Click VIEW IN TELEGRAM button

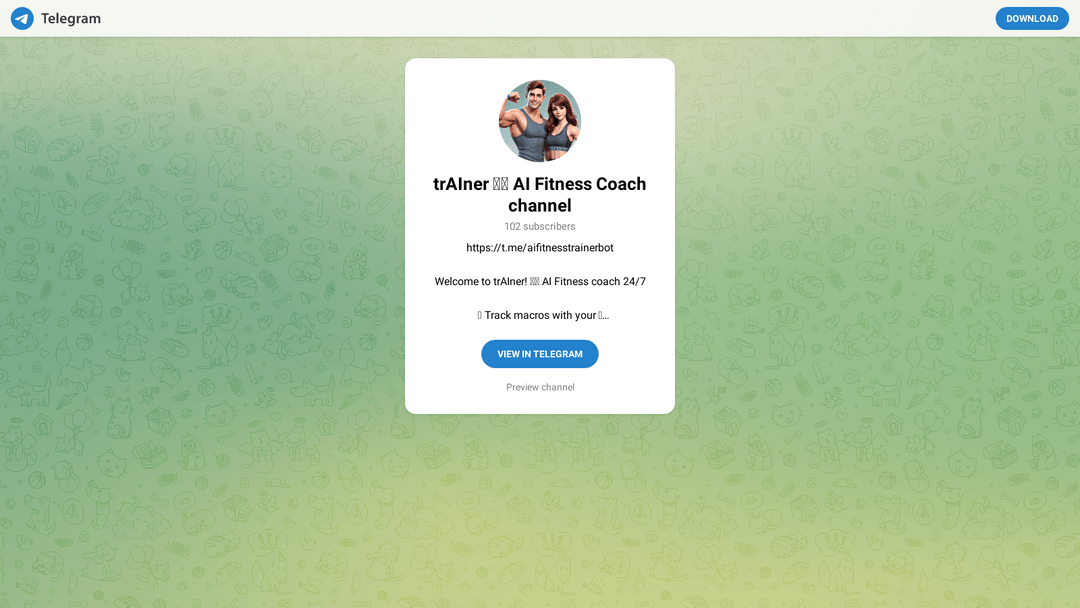tap(540, 354)
